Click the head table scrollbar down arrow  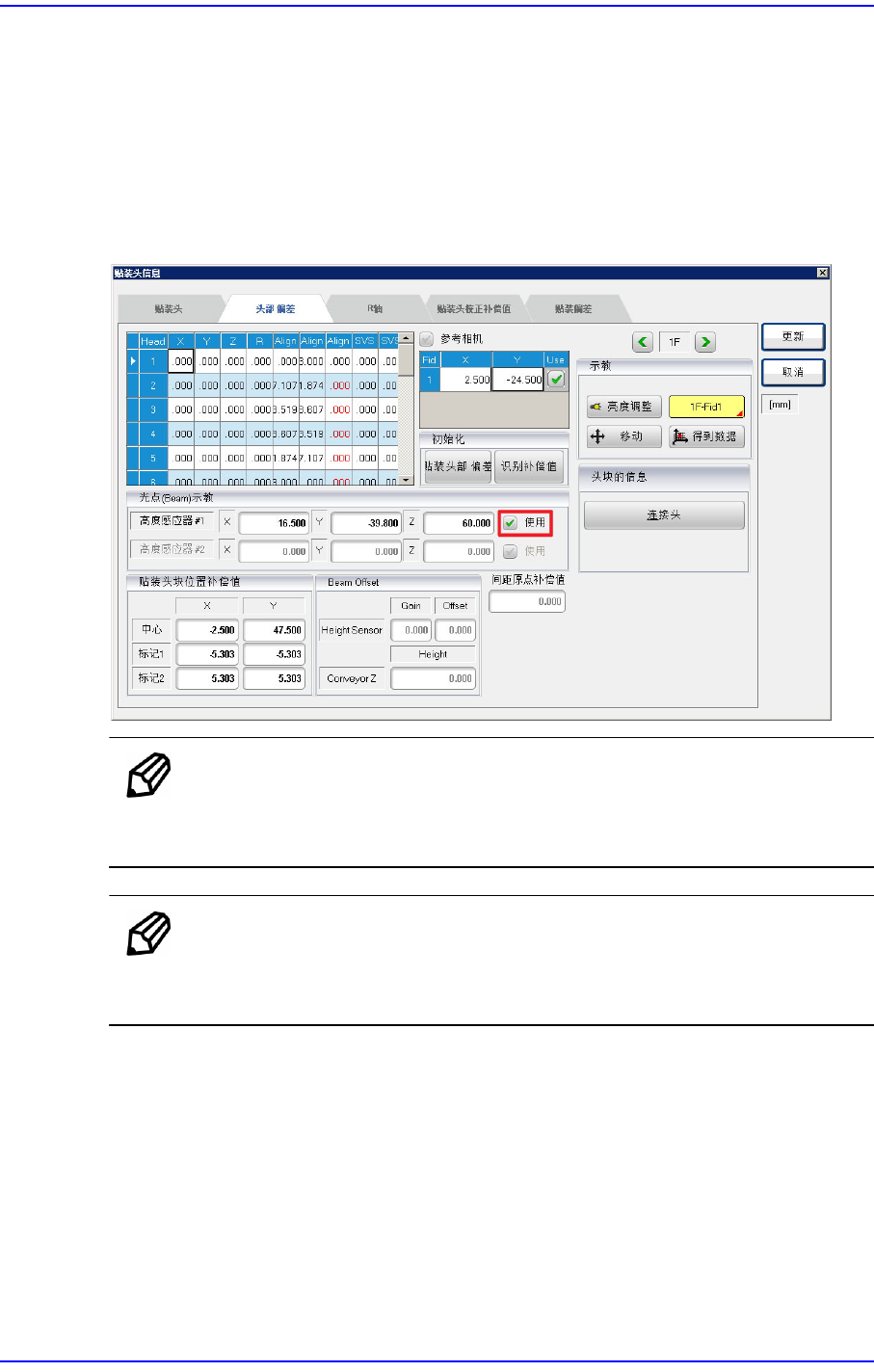pyautogui.click(x=407, y=479)
